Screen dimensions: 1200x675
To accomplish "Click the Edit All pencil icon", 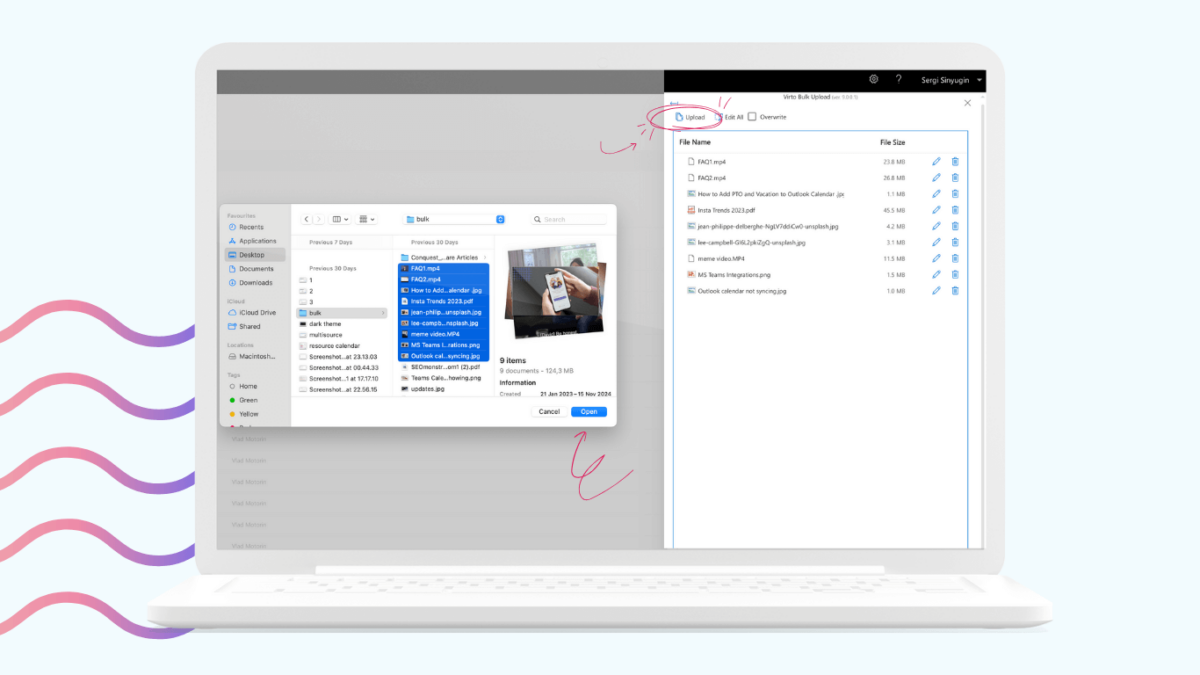I will pos(718,117).
